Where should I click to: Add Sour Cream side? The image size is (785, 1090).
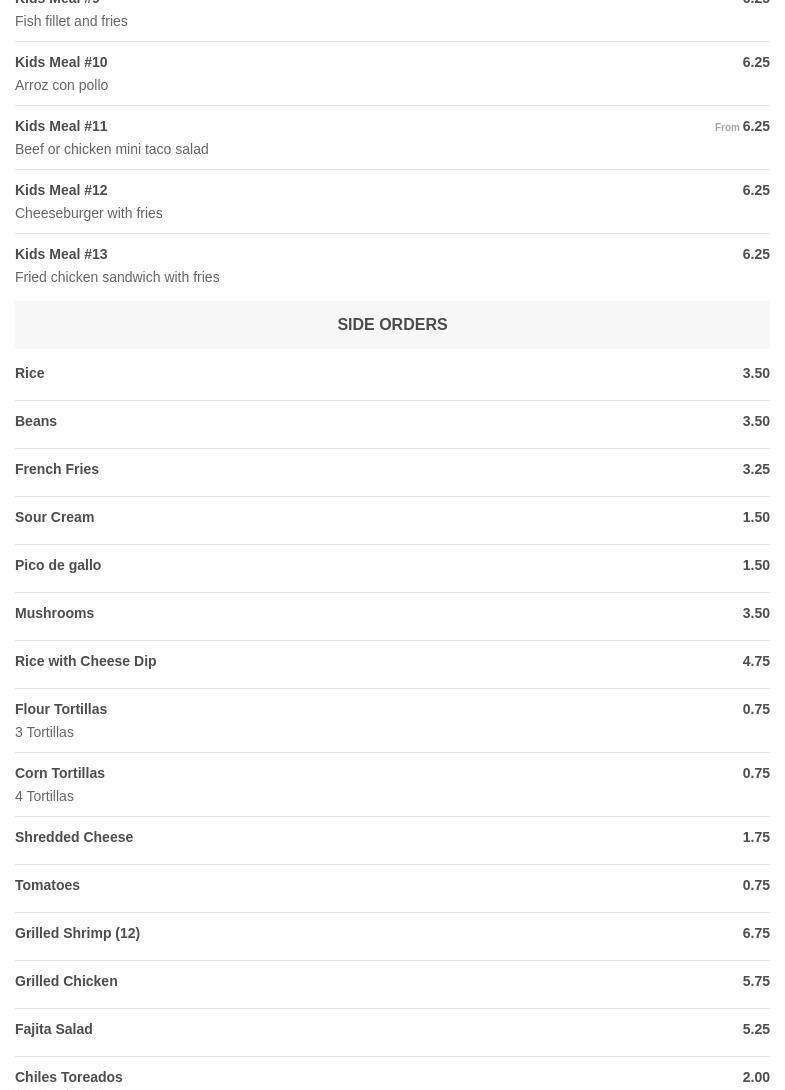click(55, 518)
